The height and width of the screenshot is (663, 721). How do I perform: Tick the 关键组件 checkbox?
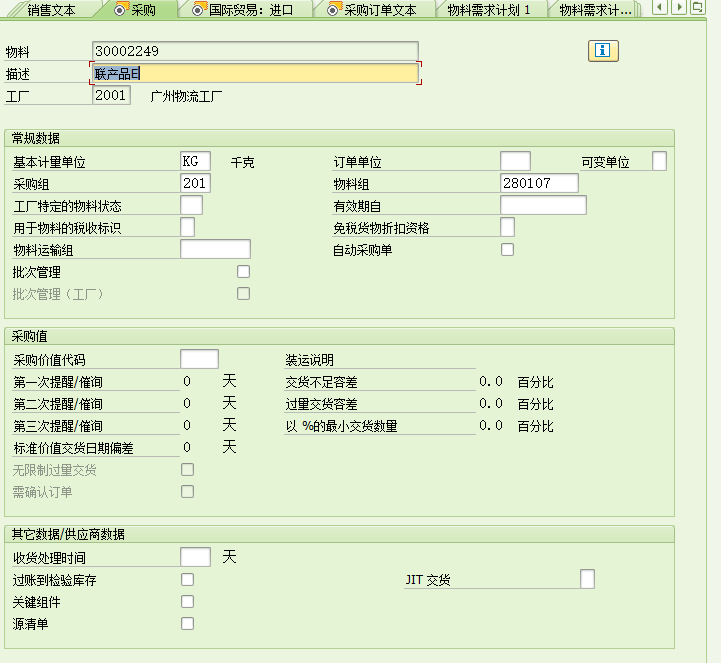pyautogui.click(x=187, y=602)
